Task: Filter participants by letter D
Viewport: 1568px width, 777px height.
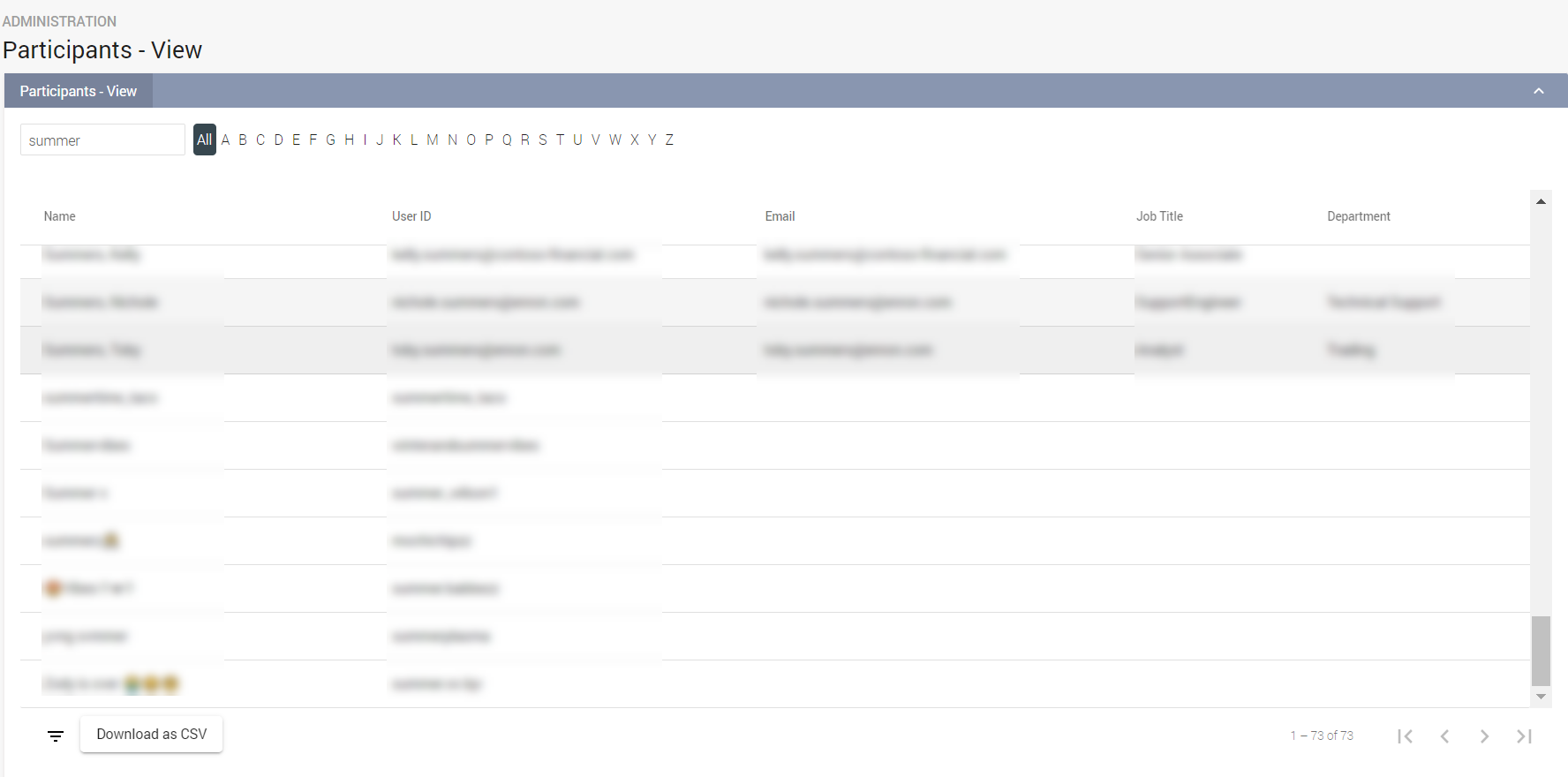Action: (x=278, y=140)
